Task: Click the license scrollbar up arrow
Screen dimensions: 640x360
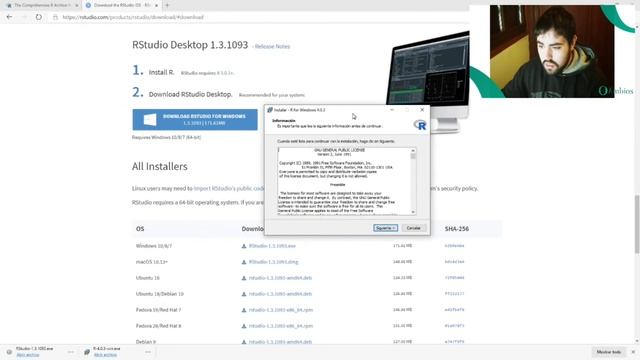Action: (413, 151)
